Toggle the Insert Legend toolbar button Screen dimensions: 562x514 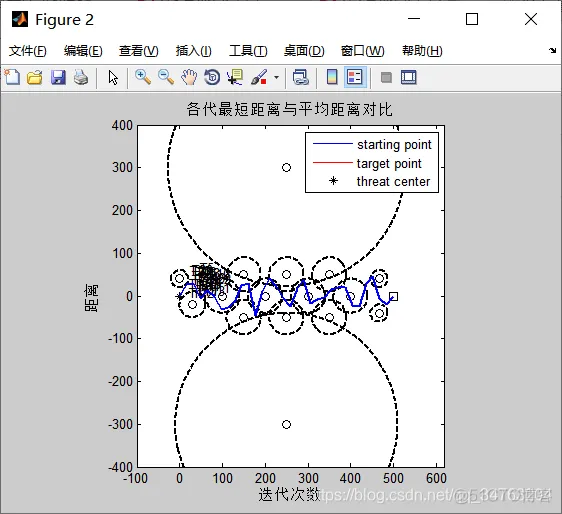(355, 77)
